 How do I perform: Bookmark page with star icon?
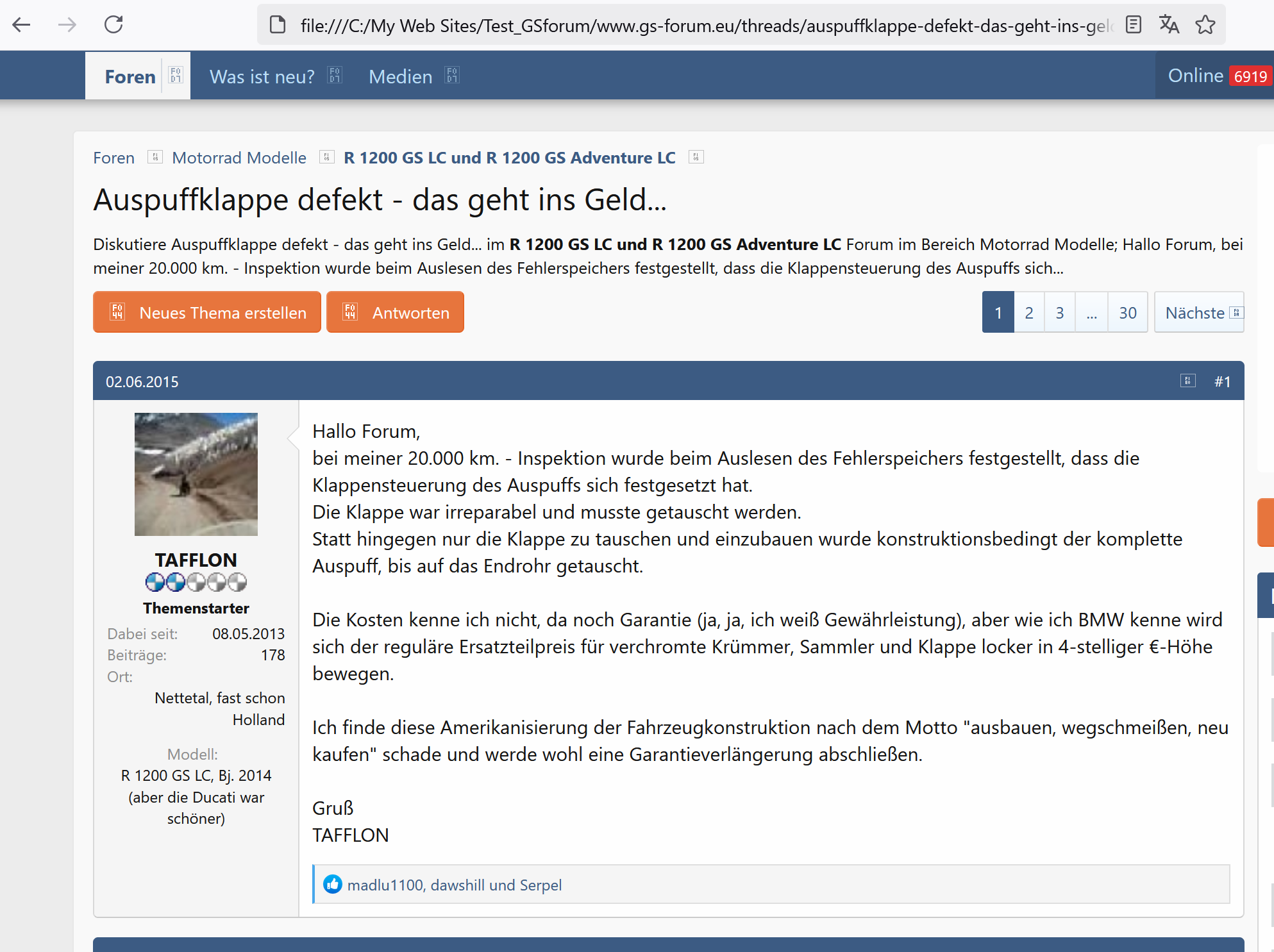[x=1205, y=25]
